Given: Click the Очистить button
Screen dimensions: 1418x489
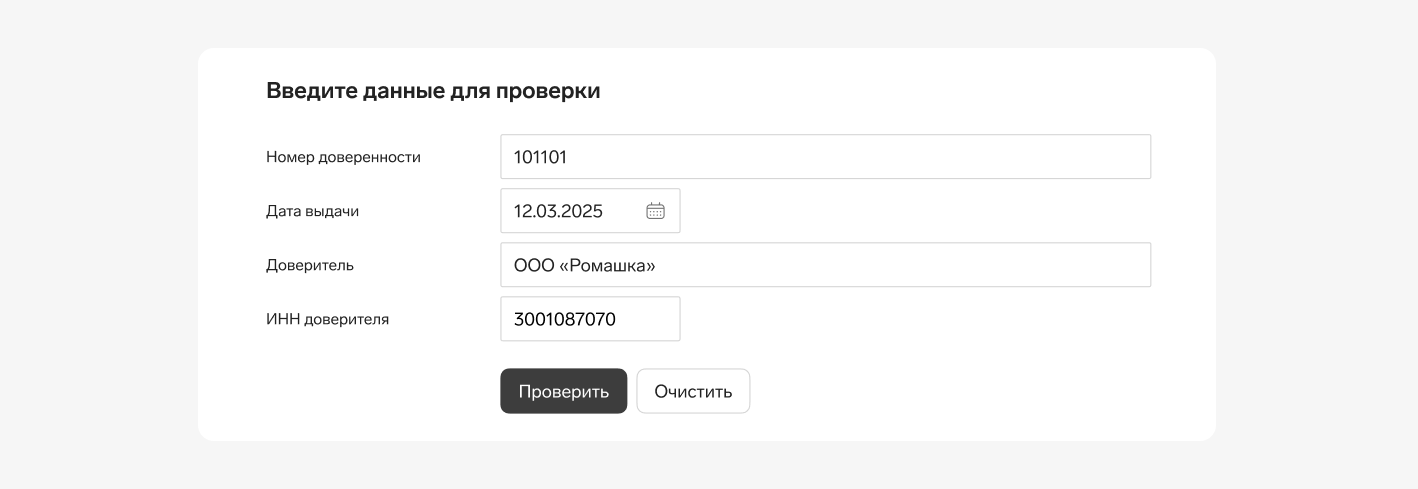Looking at the screenshot, I should click(x=693, y=391).
